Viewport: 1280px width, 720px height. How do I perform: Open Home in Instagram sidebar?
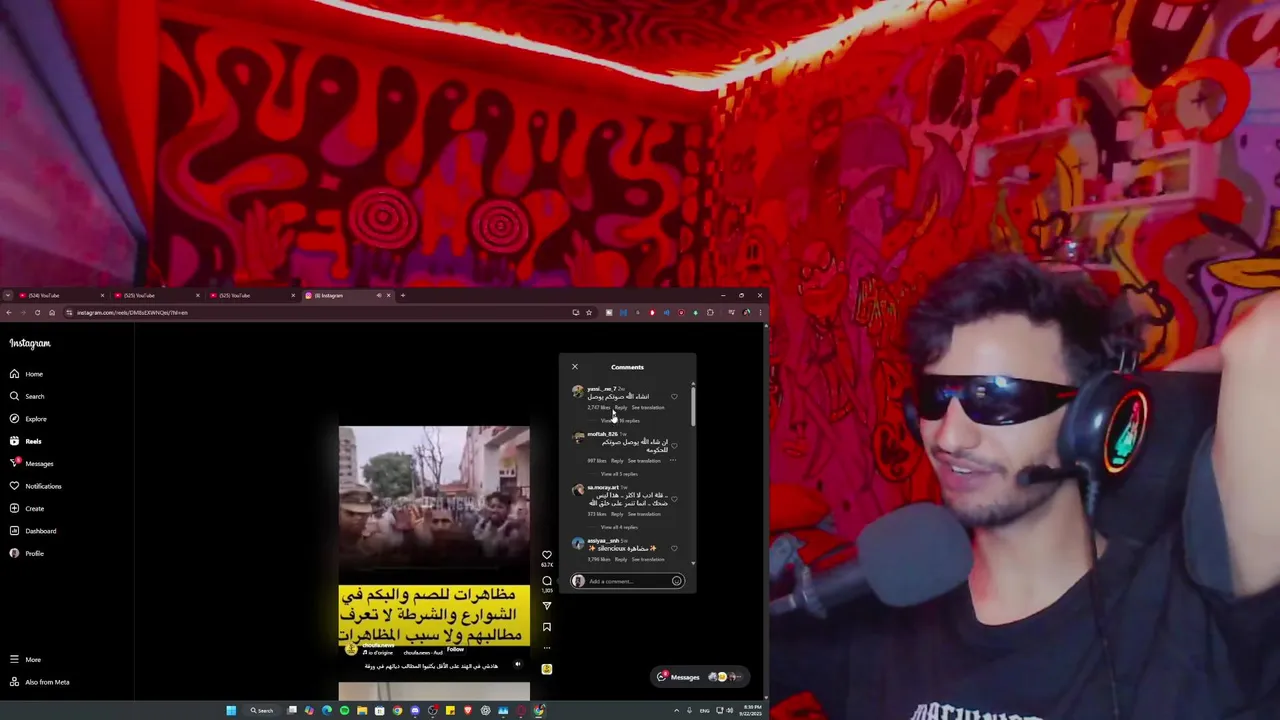(26, 374)
